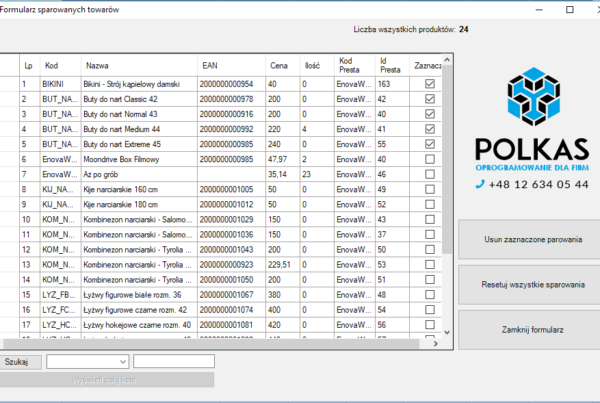Open the Szukaj field dropdown
This screenshot has width=600, height=403.
(x=123, y=361)
